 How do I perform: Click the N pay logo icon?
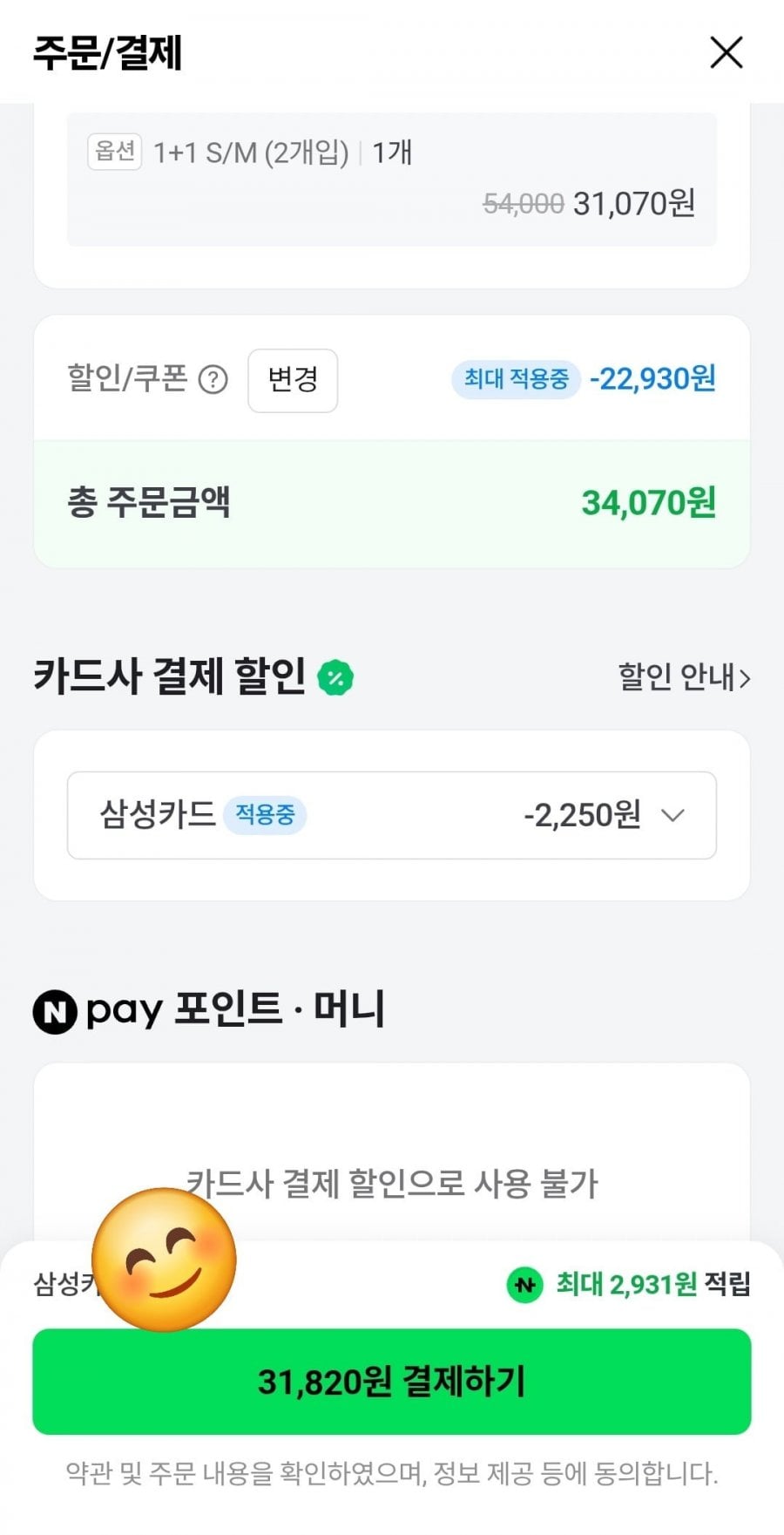click(55, 1011)
